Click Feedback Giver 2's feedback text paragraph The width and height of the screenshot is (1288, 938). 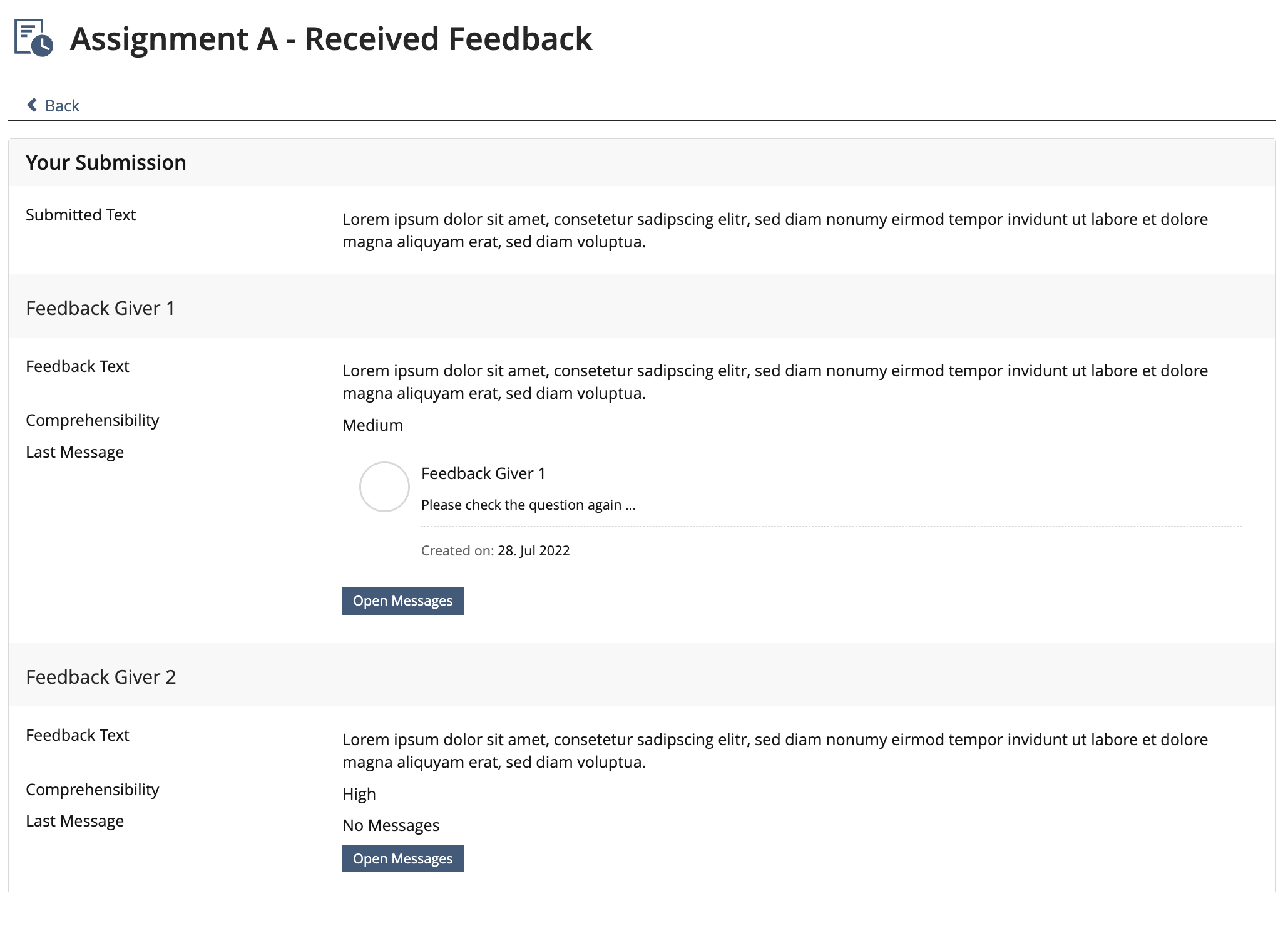(775, 751)
